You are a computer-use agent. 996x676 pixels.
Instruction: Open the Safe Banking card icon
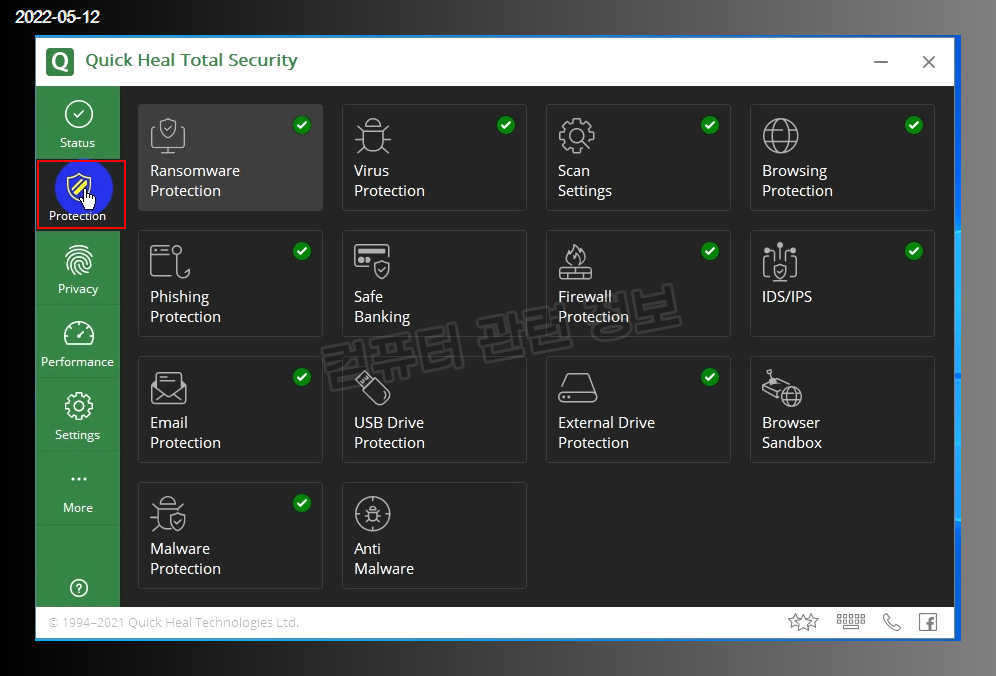[372, 261]
